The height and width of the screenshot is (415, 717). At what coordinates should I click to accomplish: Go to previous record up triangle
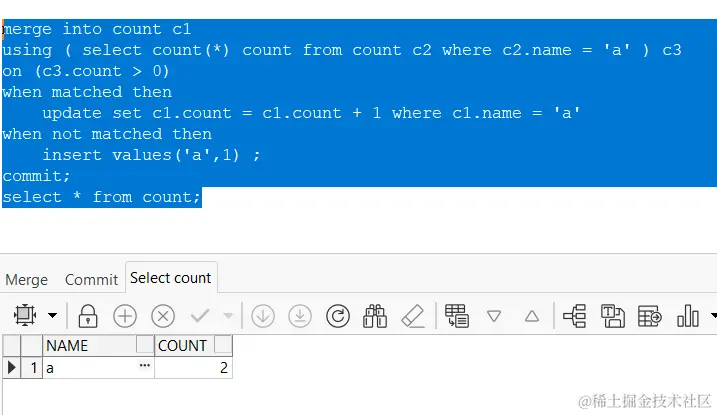(532, 316)
